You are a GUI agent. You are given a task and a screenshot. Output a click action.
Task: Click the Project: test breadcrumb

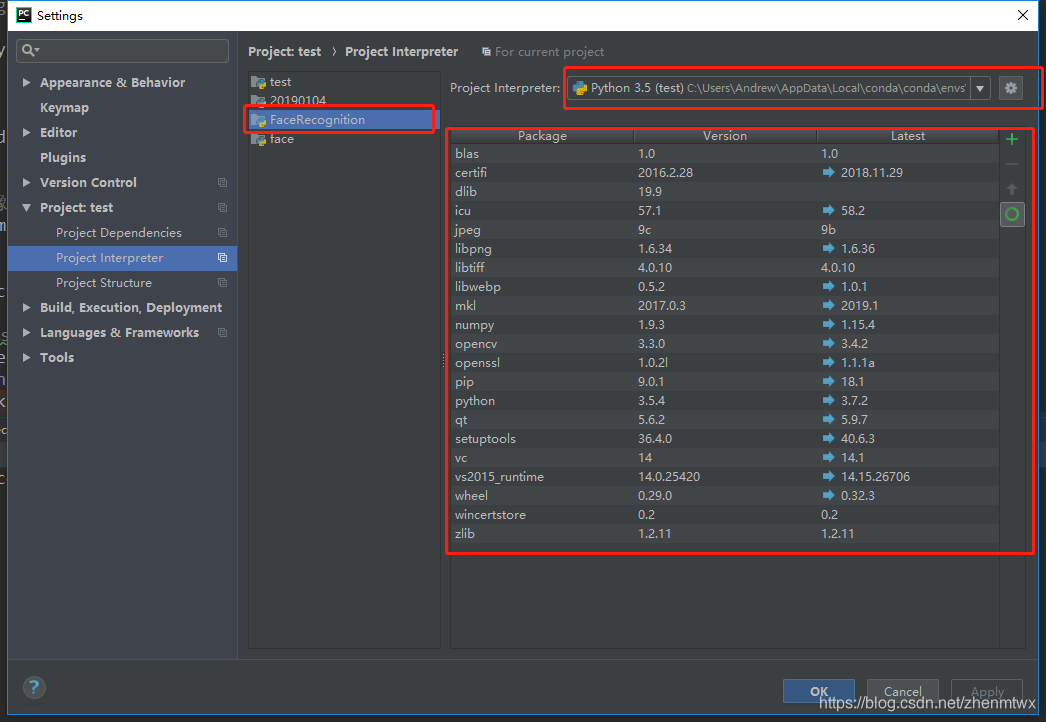[284, 51]
